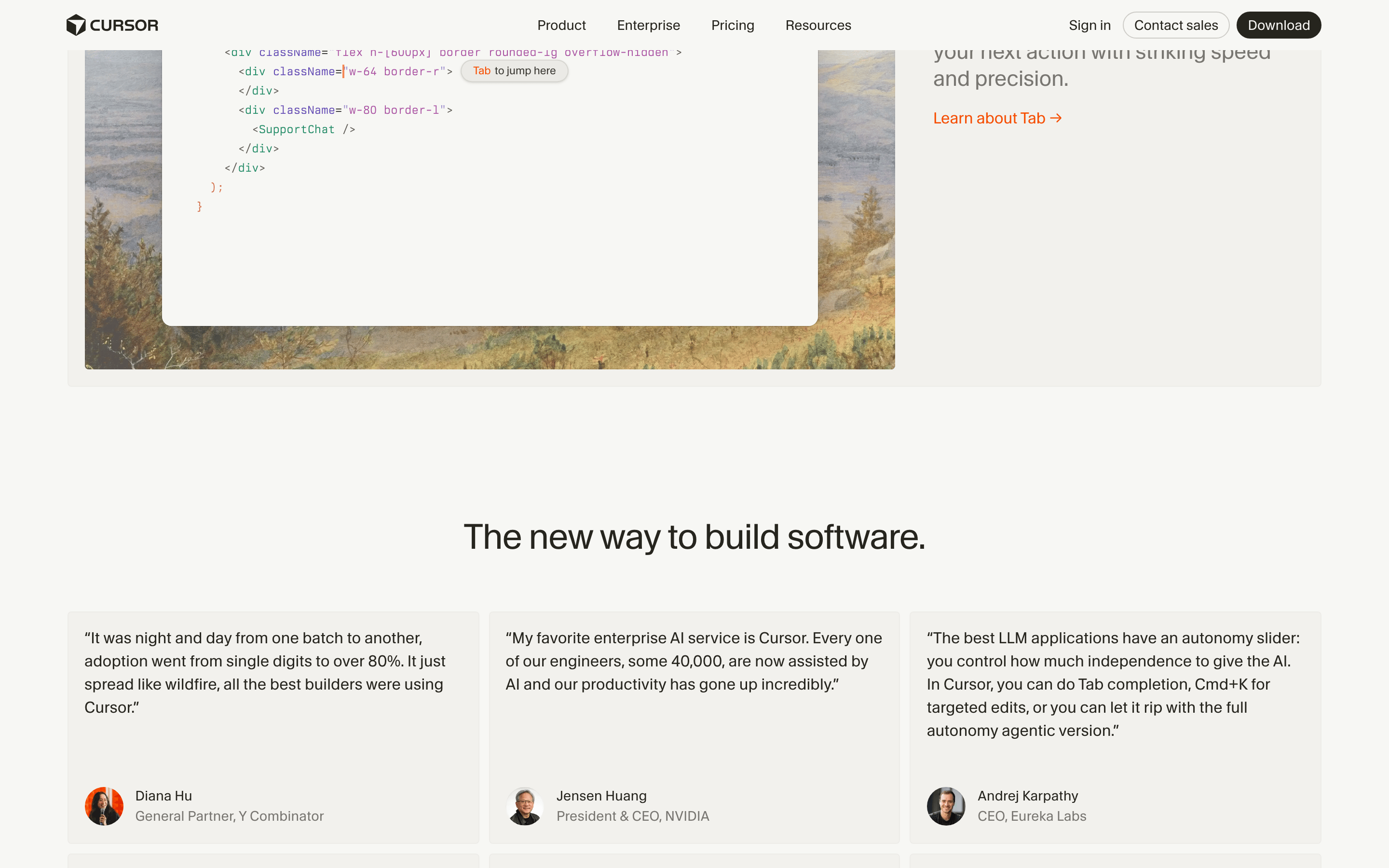Click the Tab to jump here hint
This screenshot has width=1389, height=868.
tap(514, 70)
